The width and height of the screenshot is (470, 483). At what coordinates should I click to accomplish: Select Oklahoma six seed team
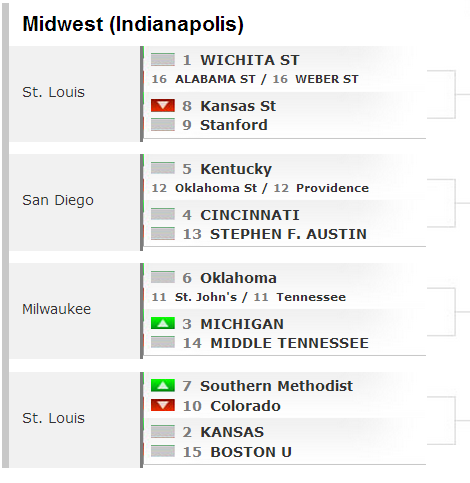(238, 278)
